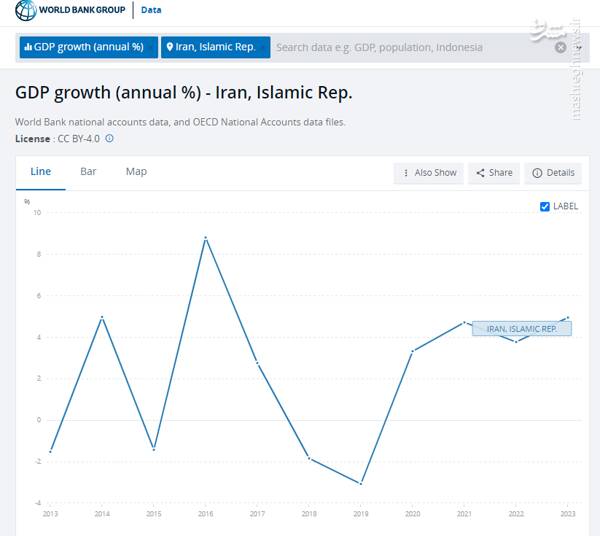Viewport: 600px width, 536px height.
Task: Open the Details button
Action: pyautogui.click(x=554, y=173)
